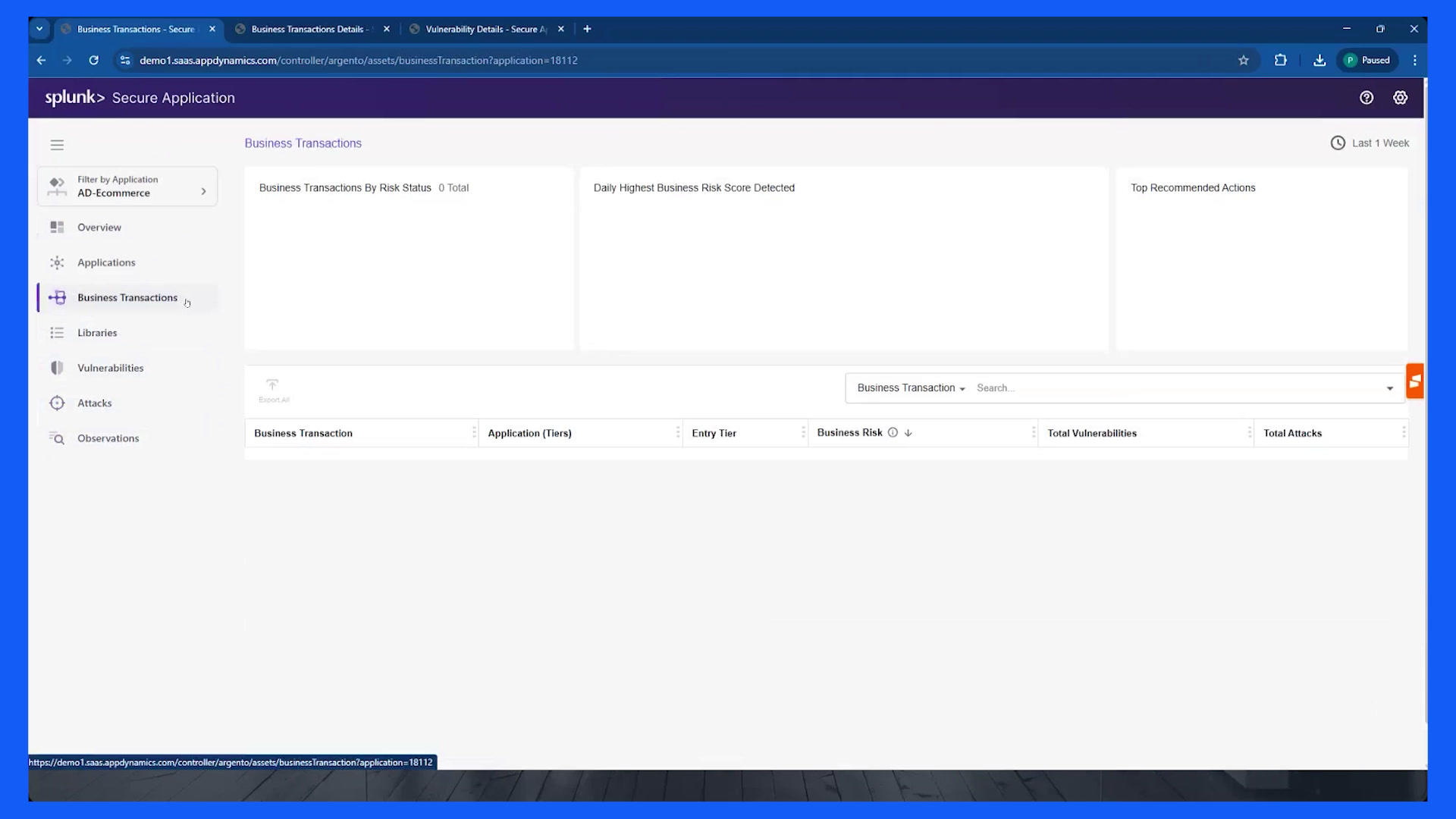Click into the Search field

(x=1175, y=388)
